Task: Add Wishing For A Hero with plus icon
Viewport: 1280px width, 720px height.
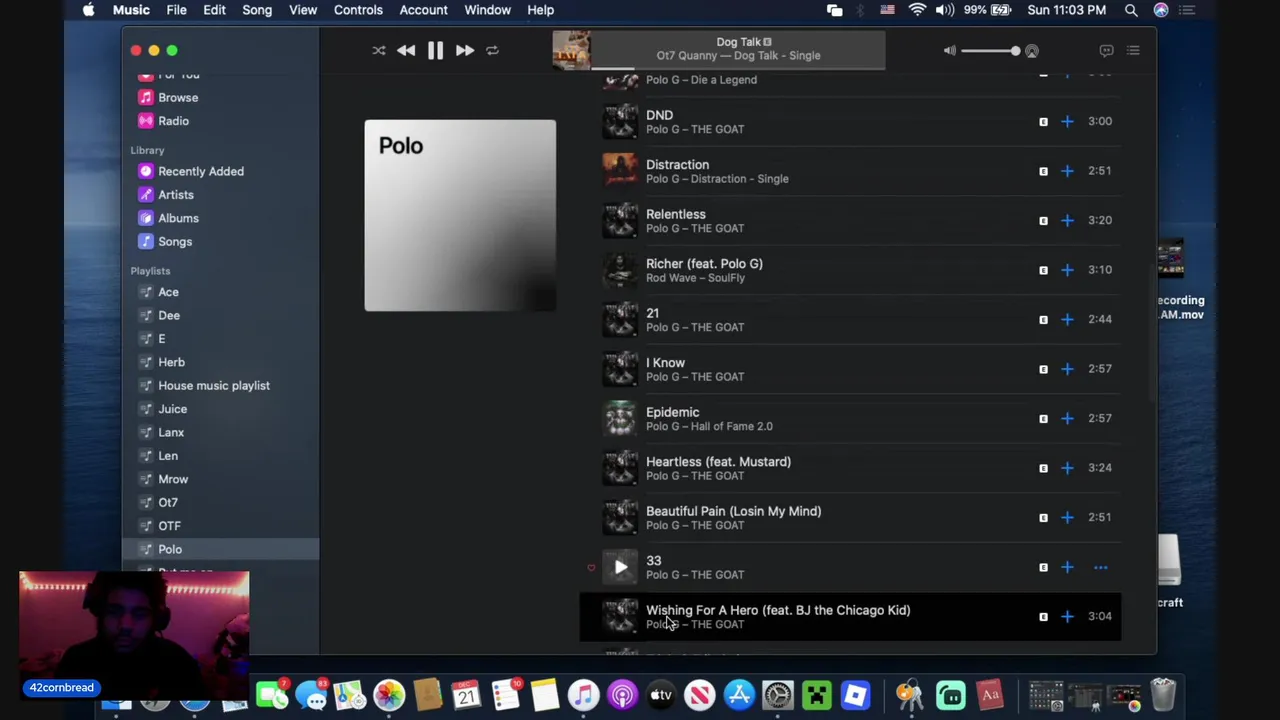Action: pyautogui.click(x=1067, y=616)
